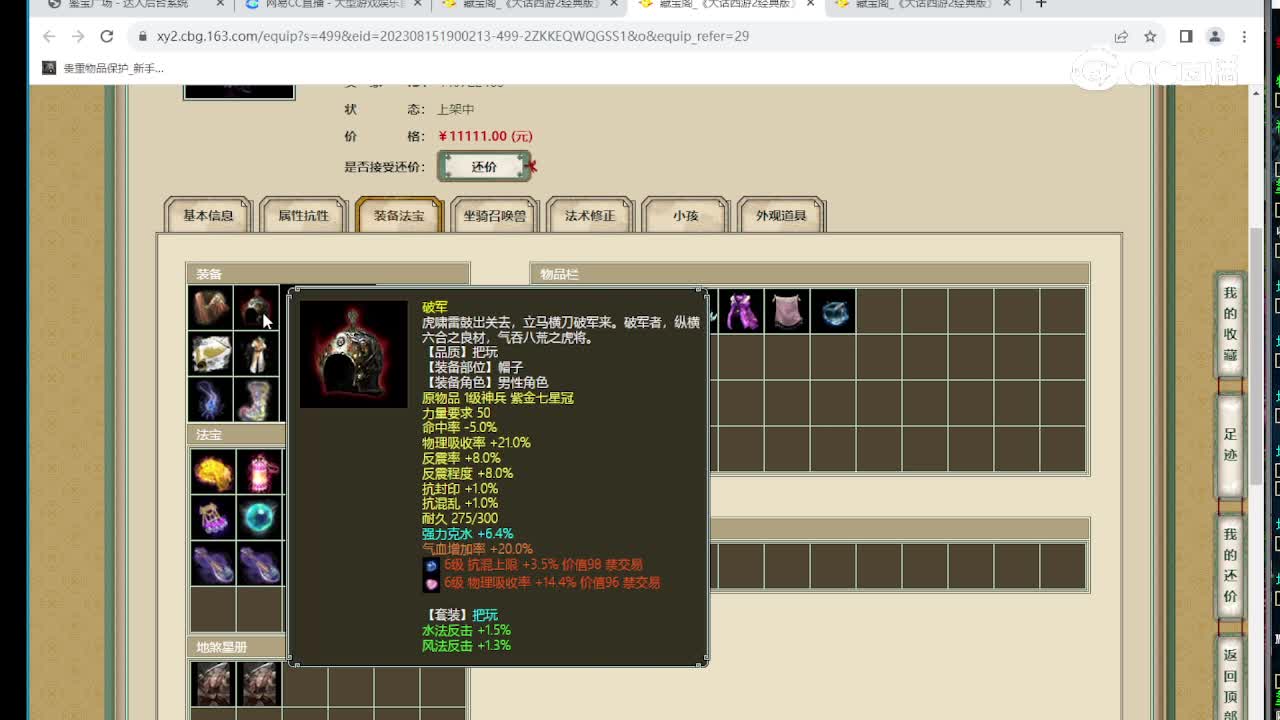Click the 上架中 status text
The width and height of the screenshot is (1280, 720).
pyautogui.click(x=455, y=109)
